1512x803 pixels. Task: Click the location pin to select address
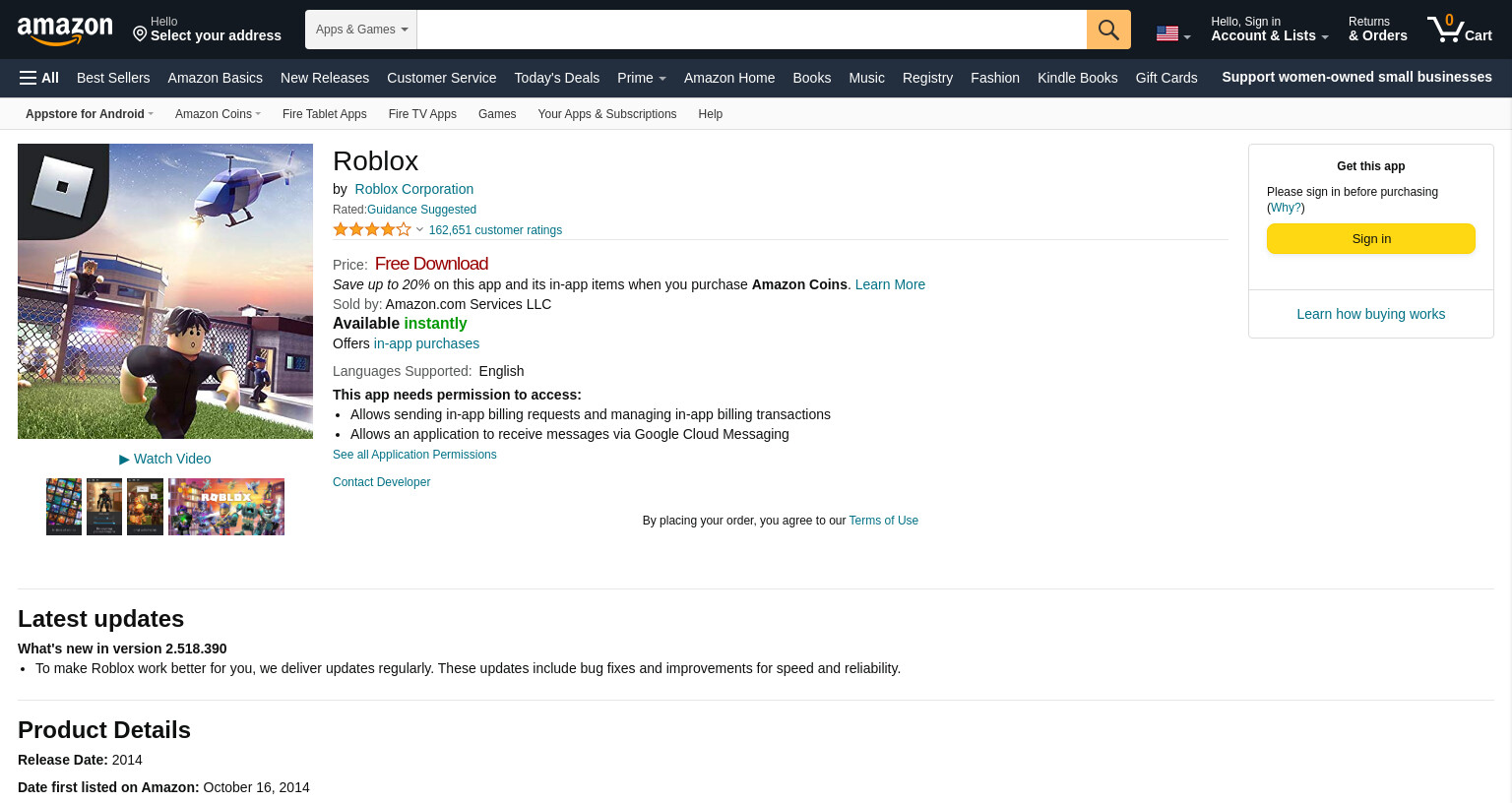pos(140,34)
